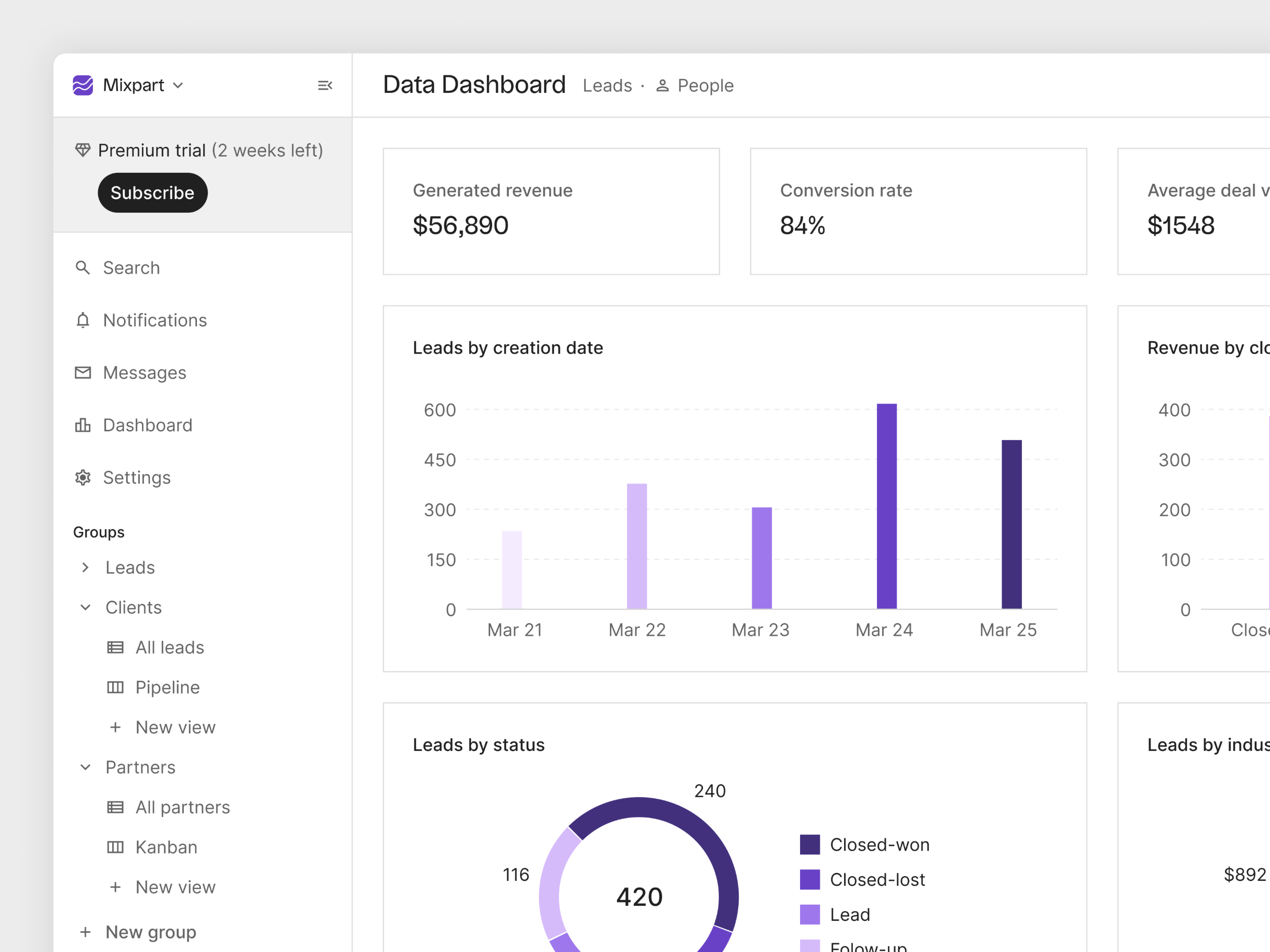Screen dimensions: 1270x952
Task: Click the People person icon
Action: pyautogui.click(x=663, y=85)
